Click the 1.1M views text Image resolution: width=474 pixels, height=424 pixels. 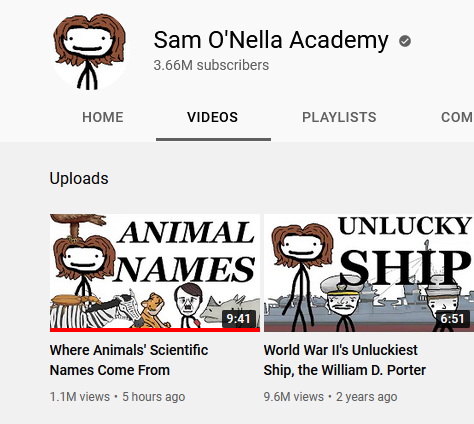click(80, 397)
